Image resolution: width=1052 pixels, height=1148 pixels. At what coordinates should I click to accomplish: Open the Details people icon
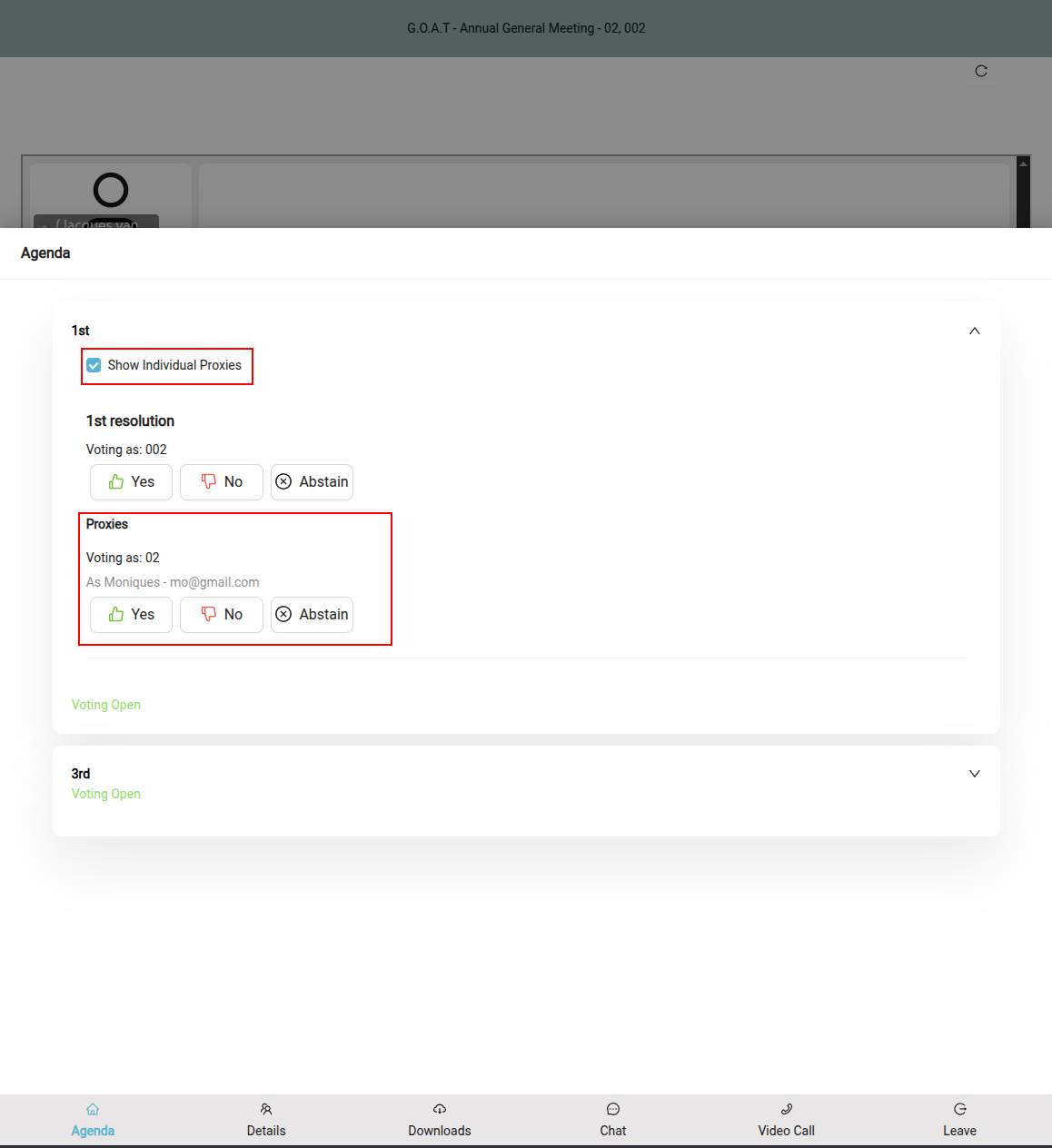coord(266,1109)
